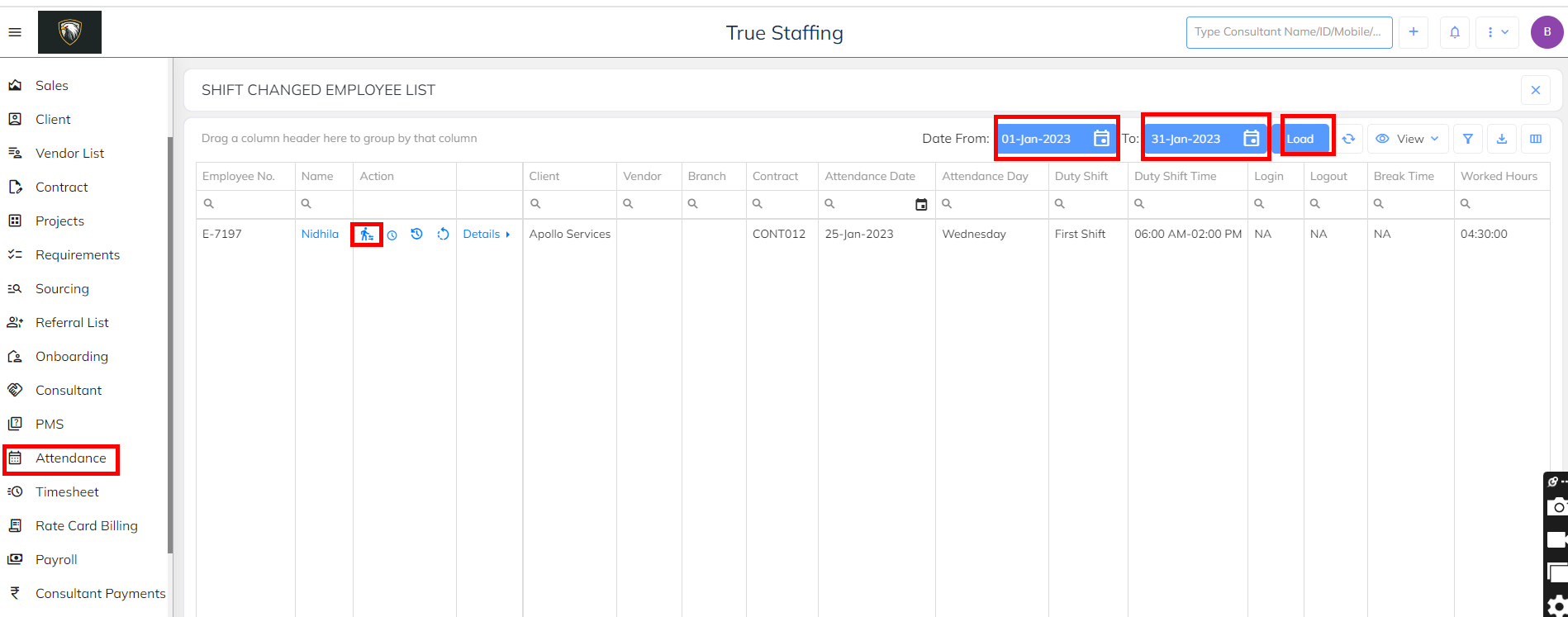This screenshot has width=1568, height=617.
Task: Go to Timesheet in the sidebar
Action: click(67, 492)
